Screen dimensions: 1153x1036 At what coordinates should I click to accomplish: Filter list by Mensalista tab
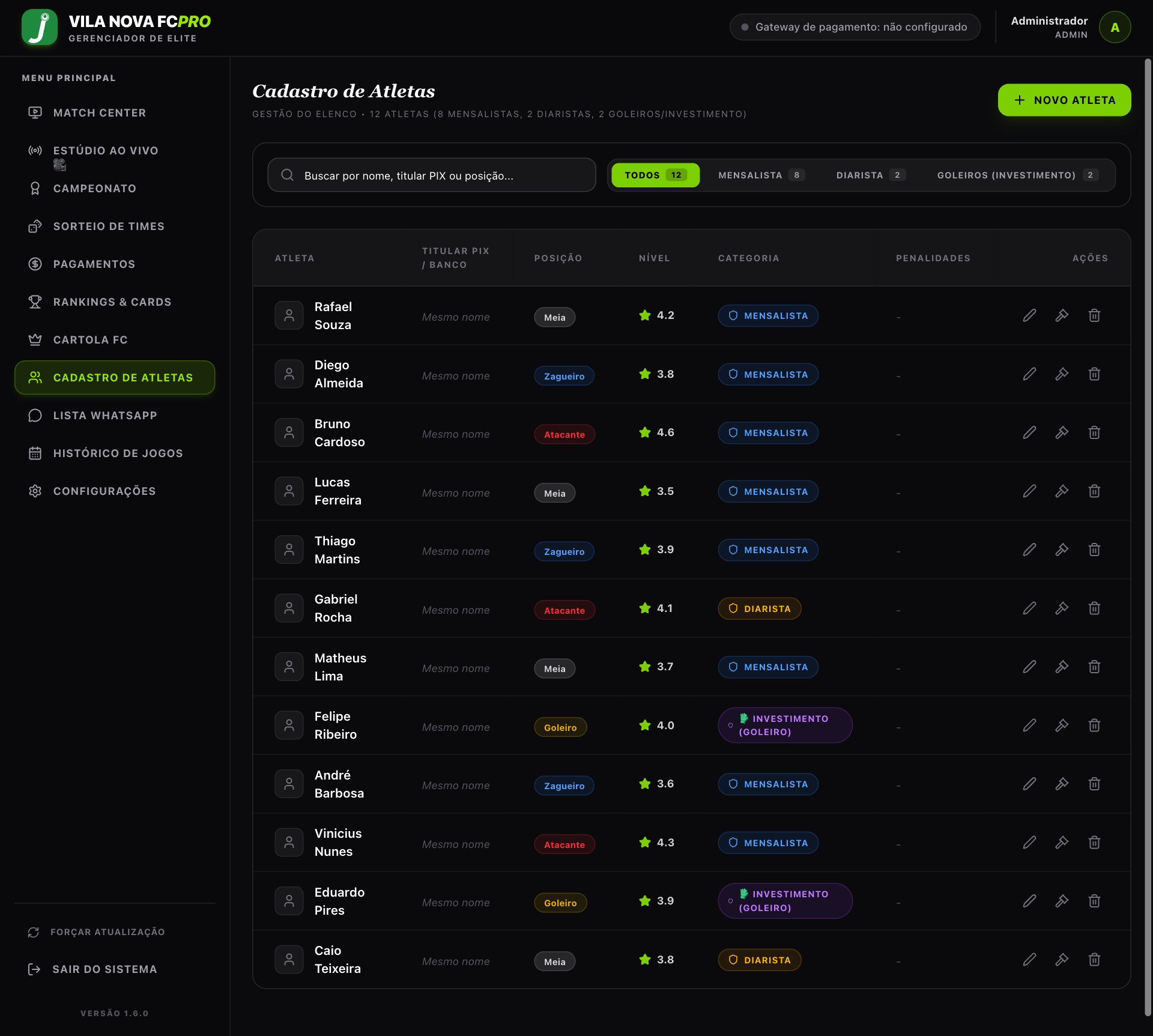[x=761, y=175]
